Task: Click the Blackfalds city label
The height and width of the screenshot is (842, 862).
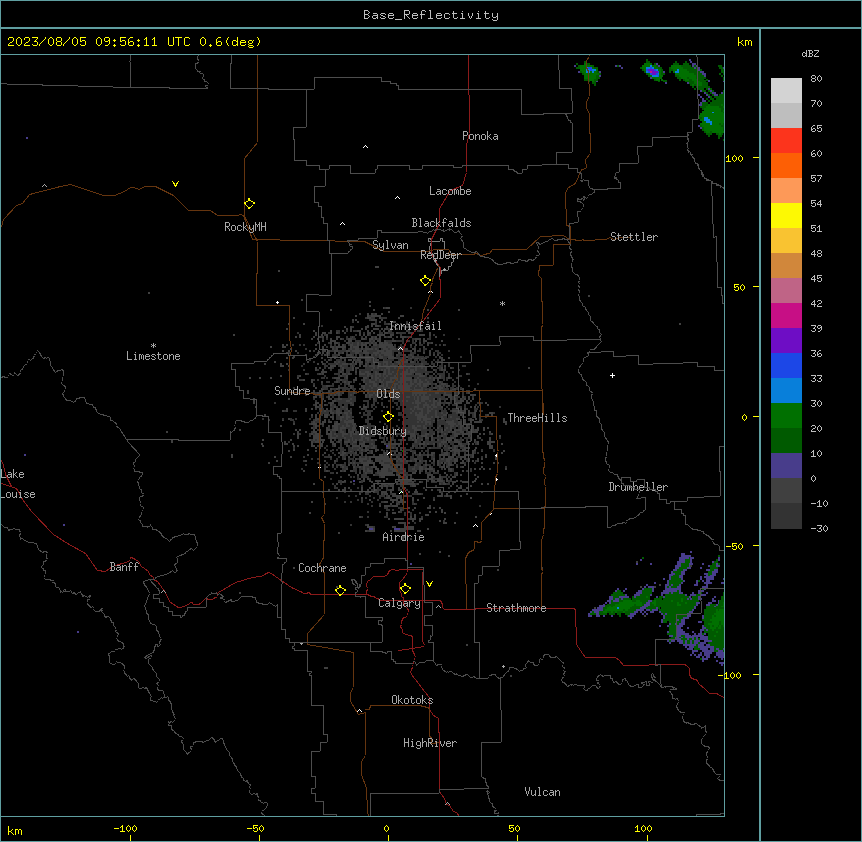Action: [x=441, y=223]
